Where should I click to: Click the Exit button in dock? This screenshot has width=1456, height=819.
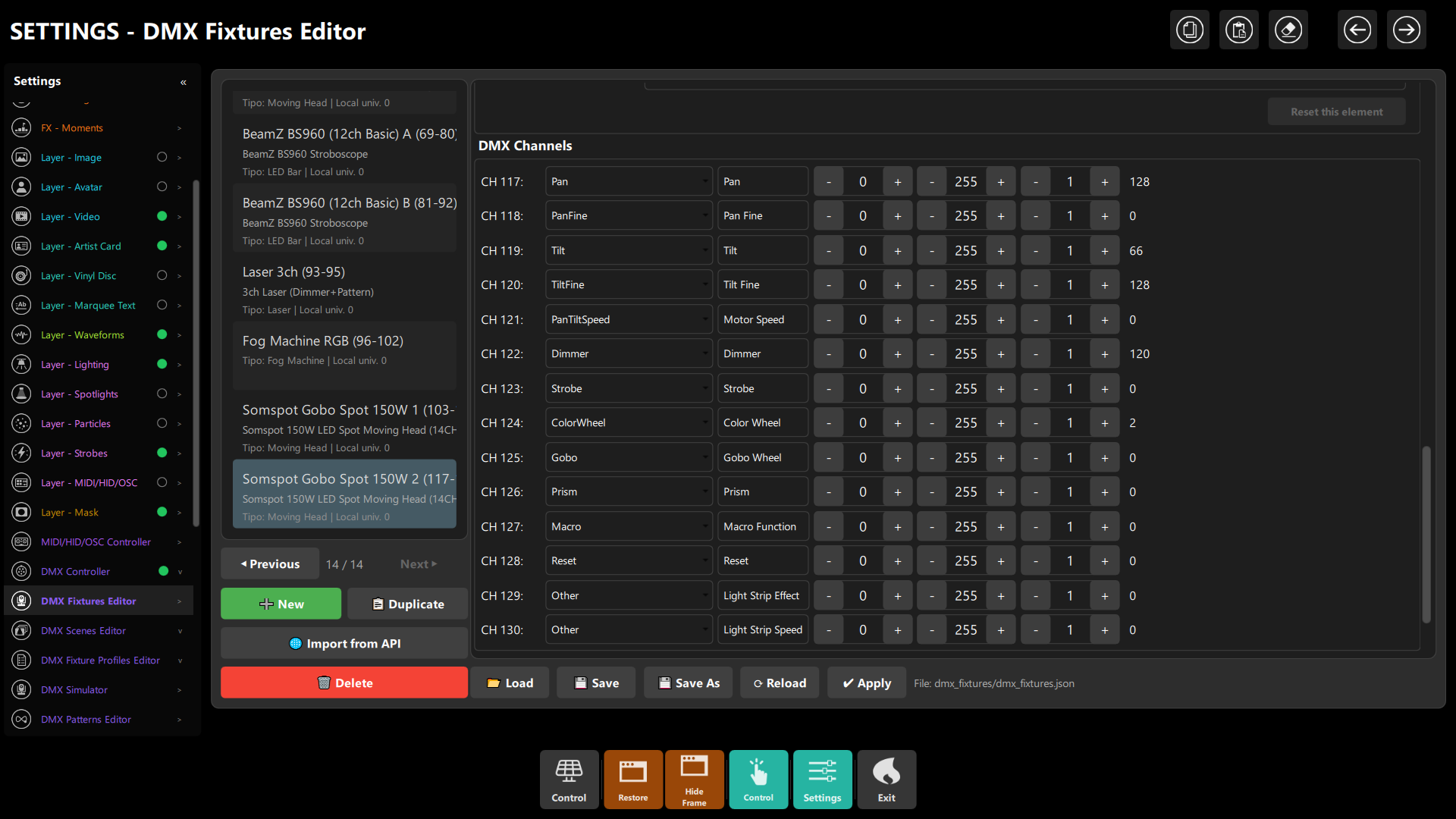886,780
